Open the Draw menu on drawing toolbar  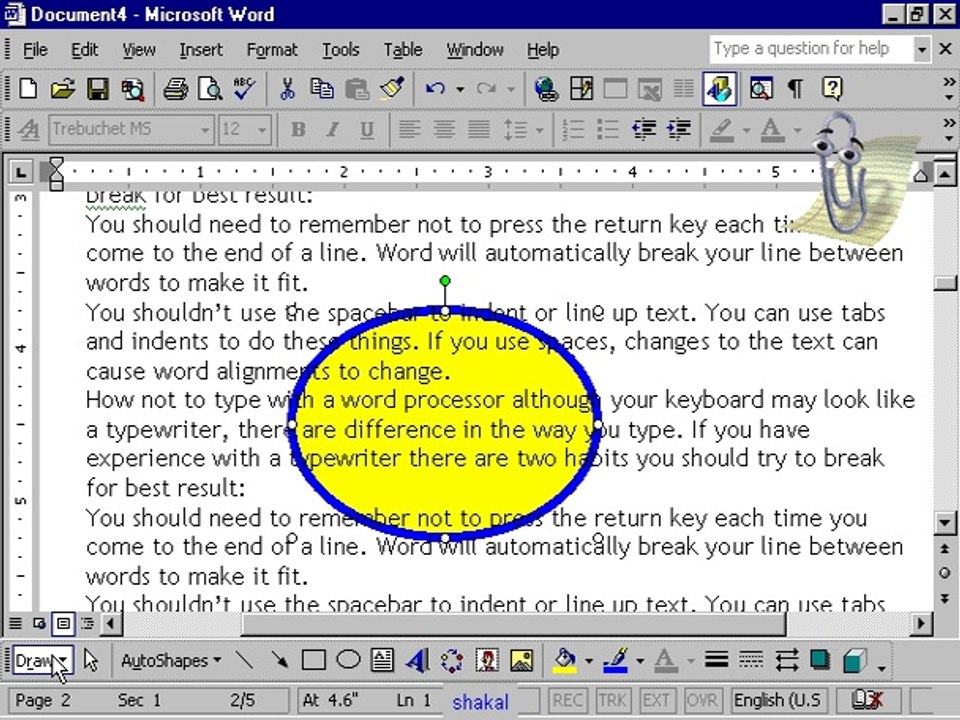pyautogui.click(x=42, y=661)
